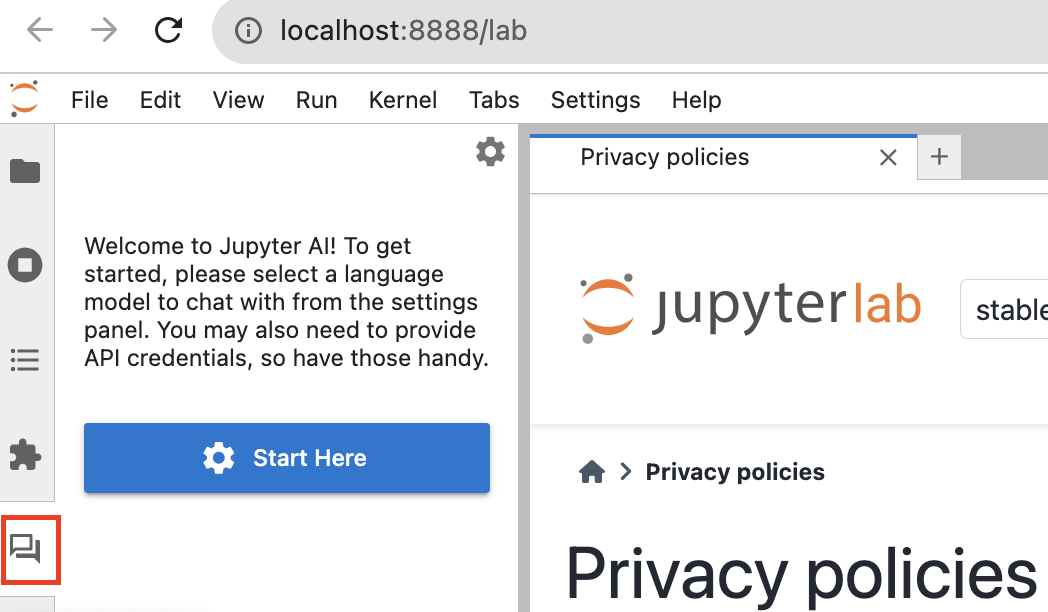Open the Table of Contents sidebar icon
This screenshot has width=1048, height=612.
(25, 360)
